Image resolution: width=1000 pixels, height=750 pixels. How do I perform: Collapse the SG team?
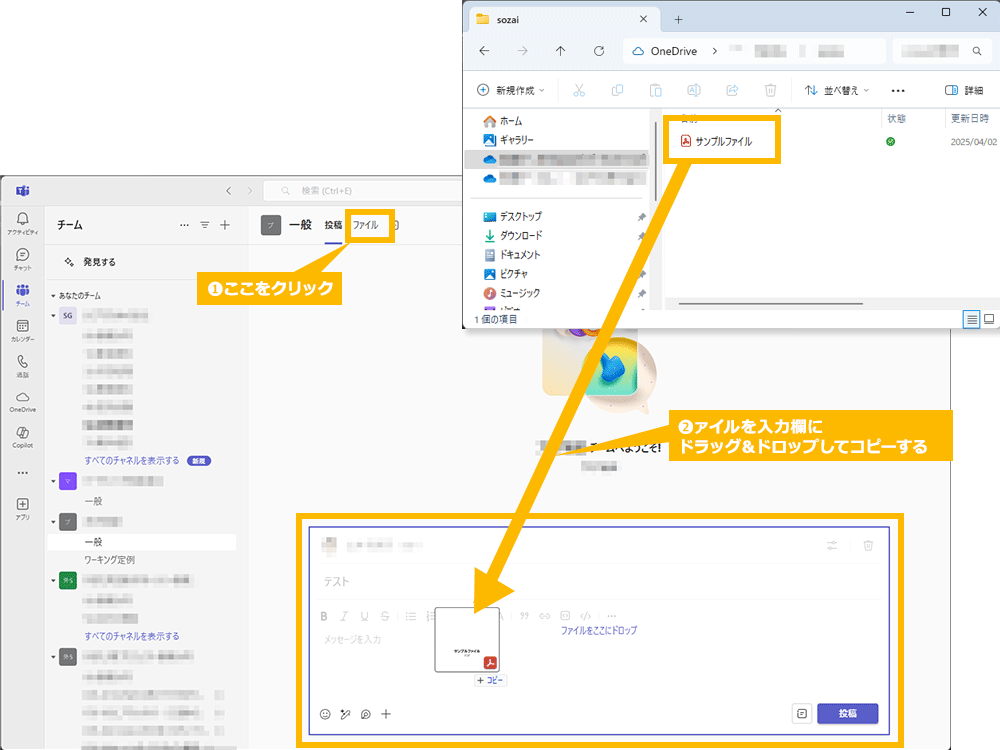(x=54, y=316)
